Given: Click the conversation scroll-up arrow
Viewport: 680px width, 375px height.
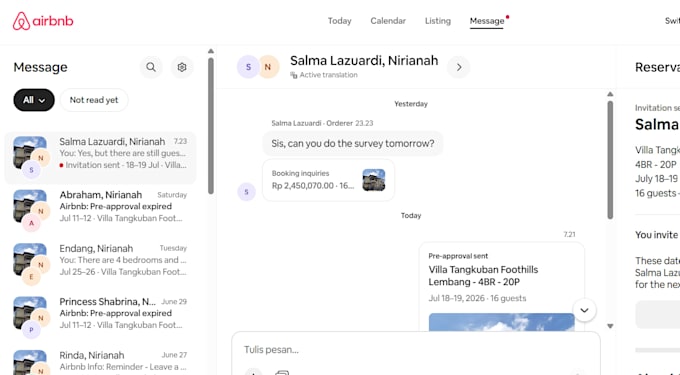Looking at the screenshot, I should [610, 94].
